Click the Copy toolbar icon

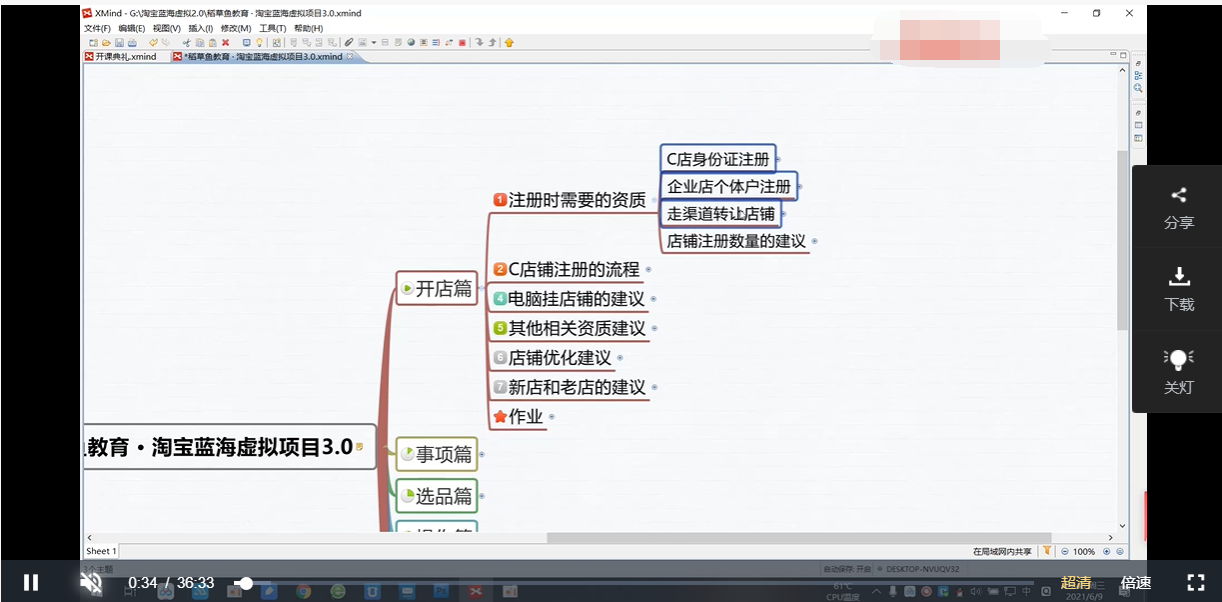pos(200,43)
